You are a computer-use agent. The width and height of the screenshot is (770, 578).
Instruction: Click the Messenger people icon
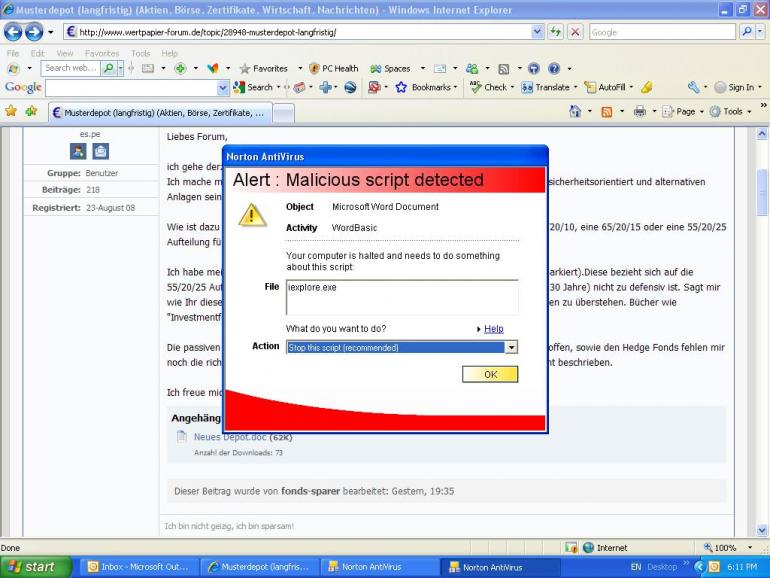[x=472, y=69]
